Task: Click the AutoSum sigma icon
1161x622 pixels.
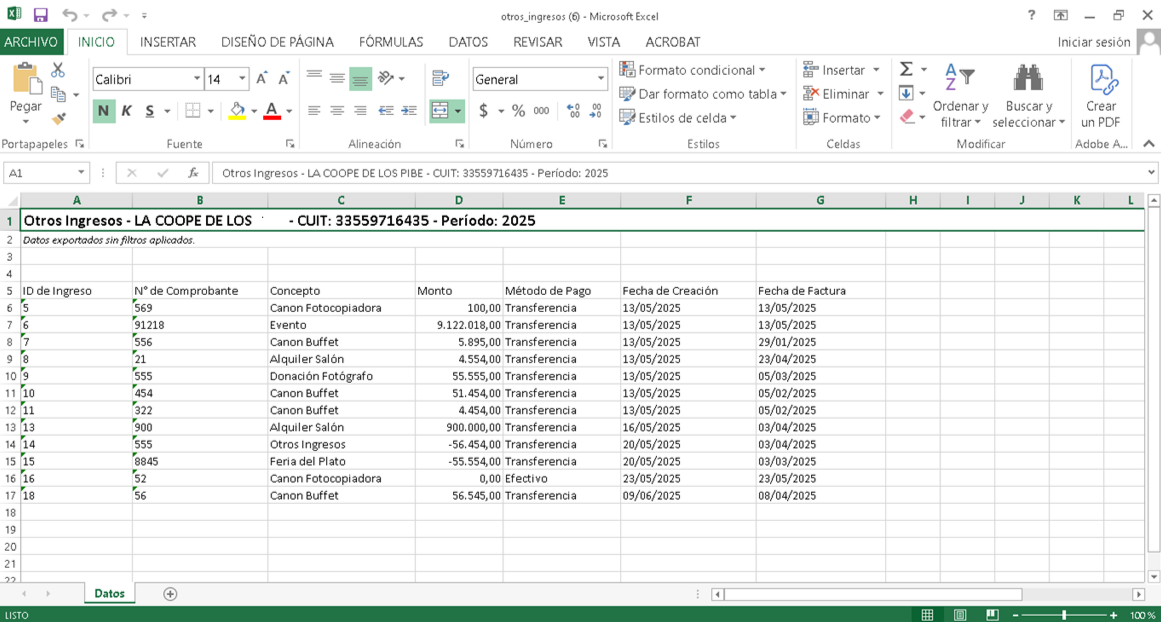Action: coord(906,70)
